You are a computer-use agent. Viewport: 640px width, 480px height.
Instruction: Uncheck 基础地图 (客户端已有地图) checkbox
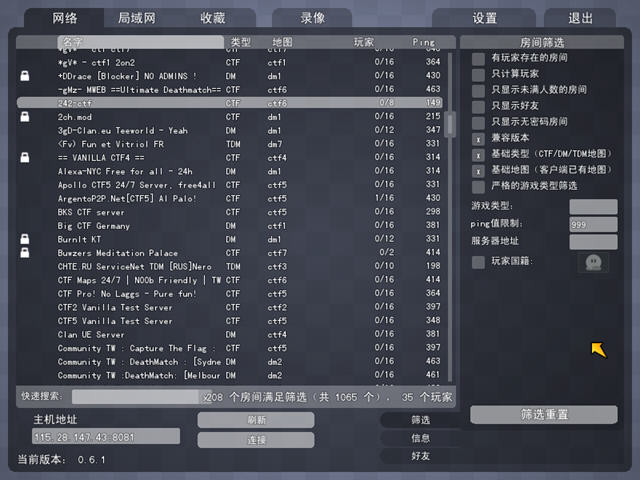pyautogui.click(x=478, y=171)
